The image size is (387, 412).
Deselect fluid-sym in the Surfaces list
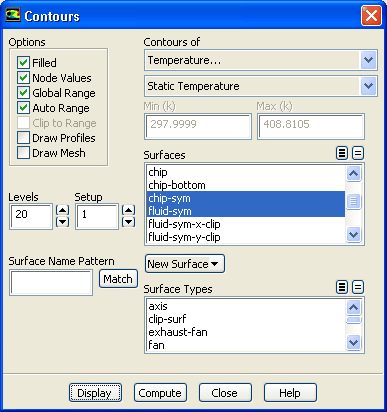[246, 211]
